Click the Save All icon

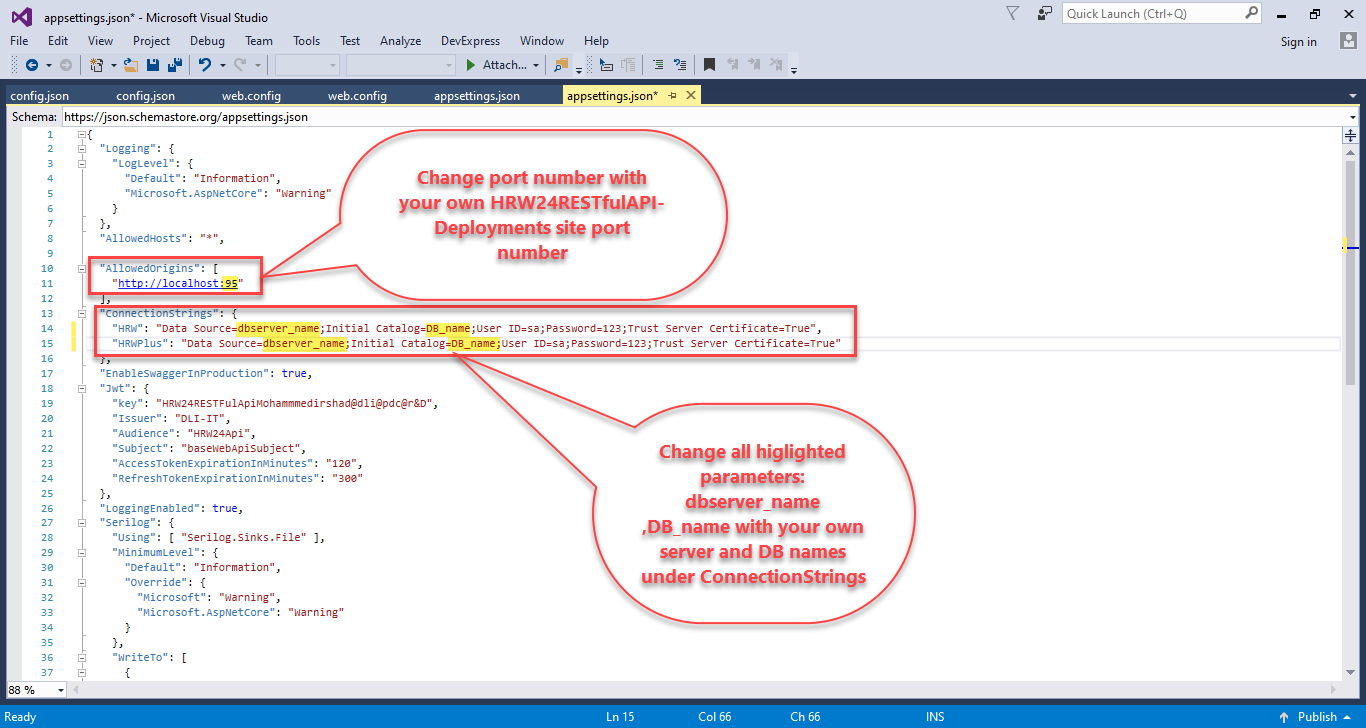click(174, 65)
